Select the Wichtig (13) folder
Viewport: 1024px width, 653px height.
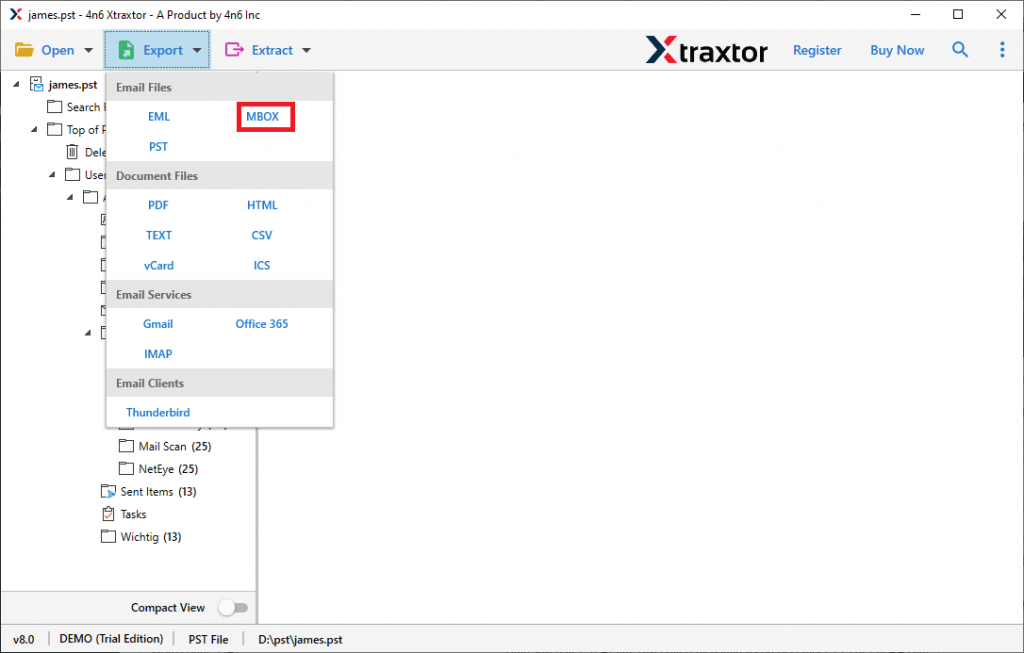[151, 536]
